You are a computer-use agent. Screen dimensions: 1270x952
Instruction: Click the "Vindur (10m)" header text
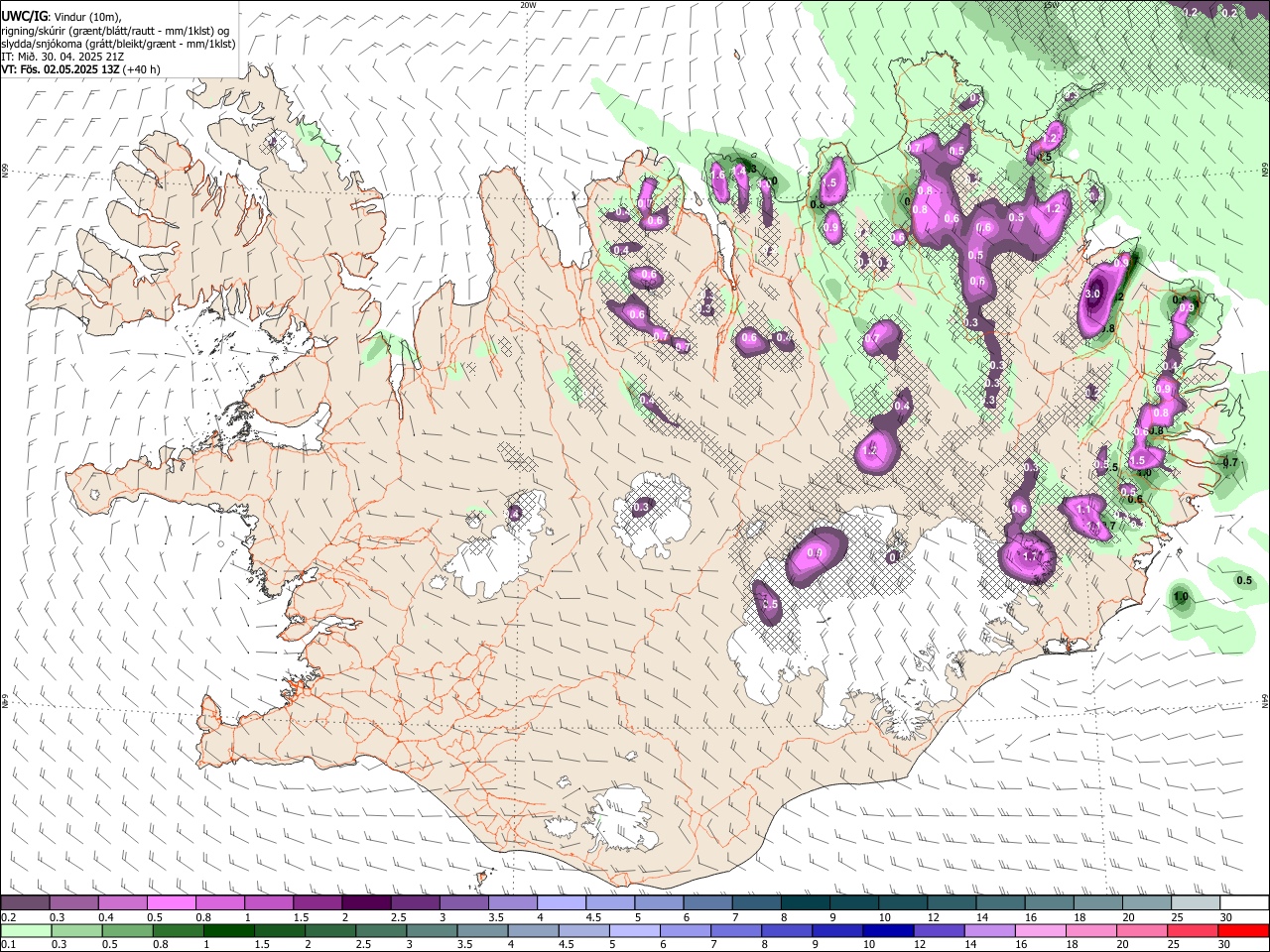click(85, 17)
